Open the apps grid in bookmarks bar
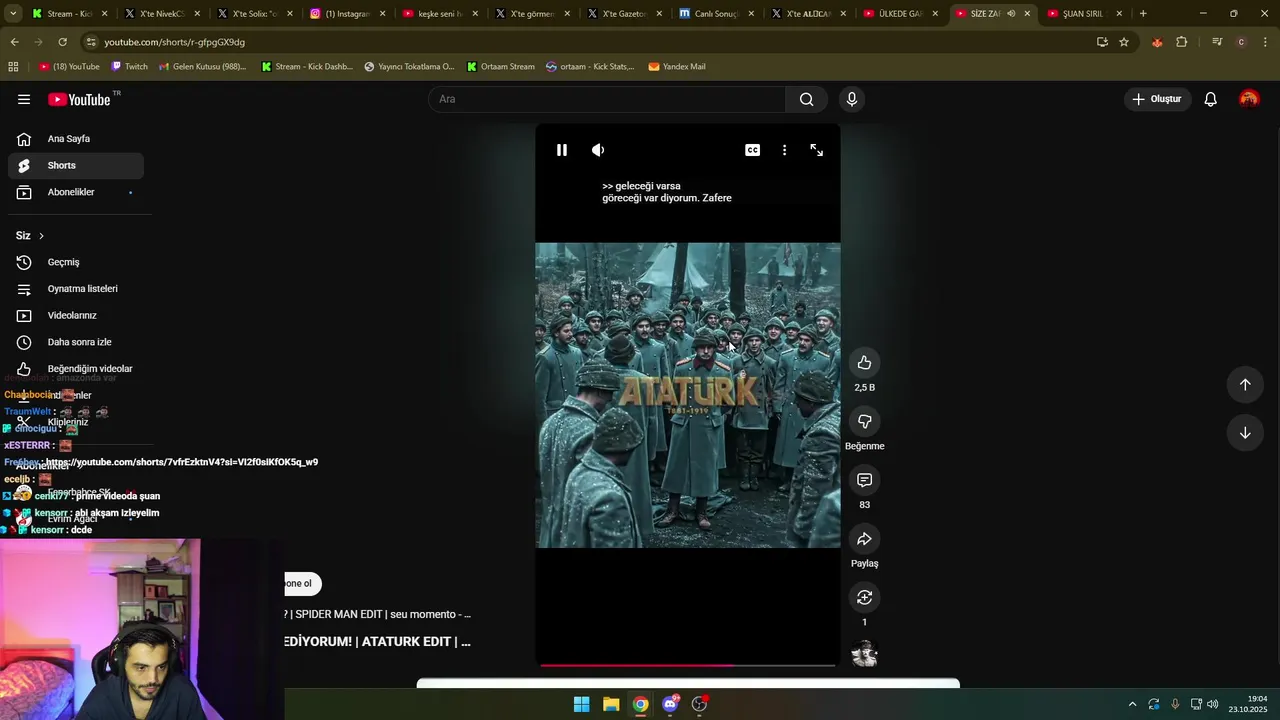 13,67
